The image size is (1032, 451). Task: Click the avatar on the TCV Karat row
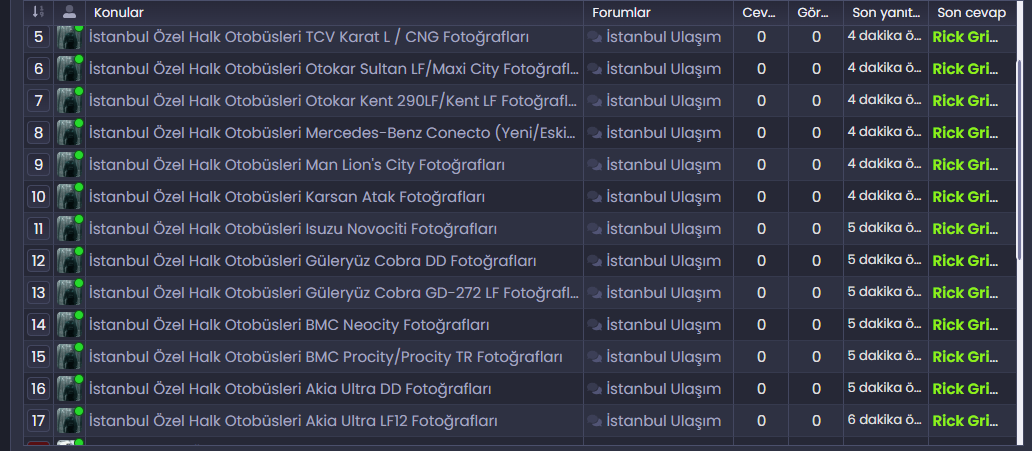(x=69, y=37)
